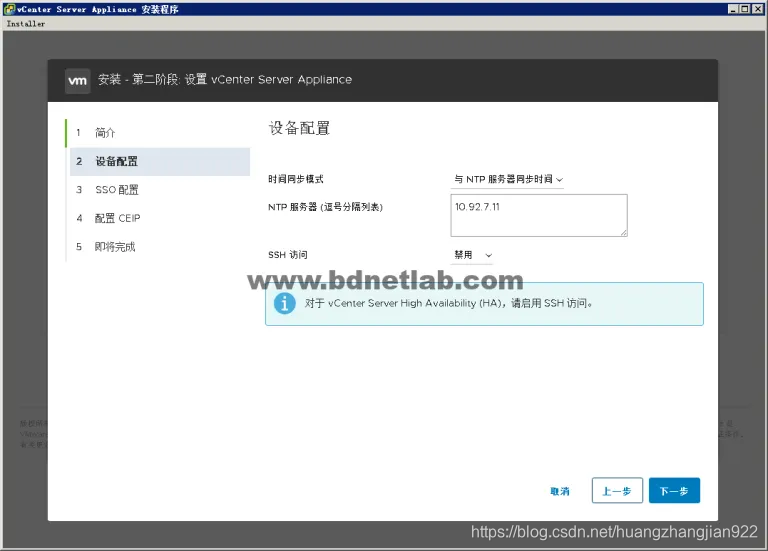Click the blue info icon in the notice
This screenshot has width=768, height=551.
coord(285,303)
